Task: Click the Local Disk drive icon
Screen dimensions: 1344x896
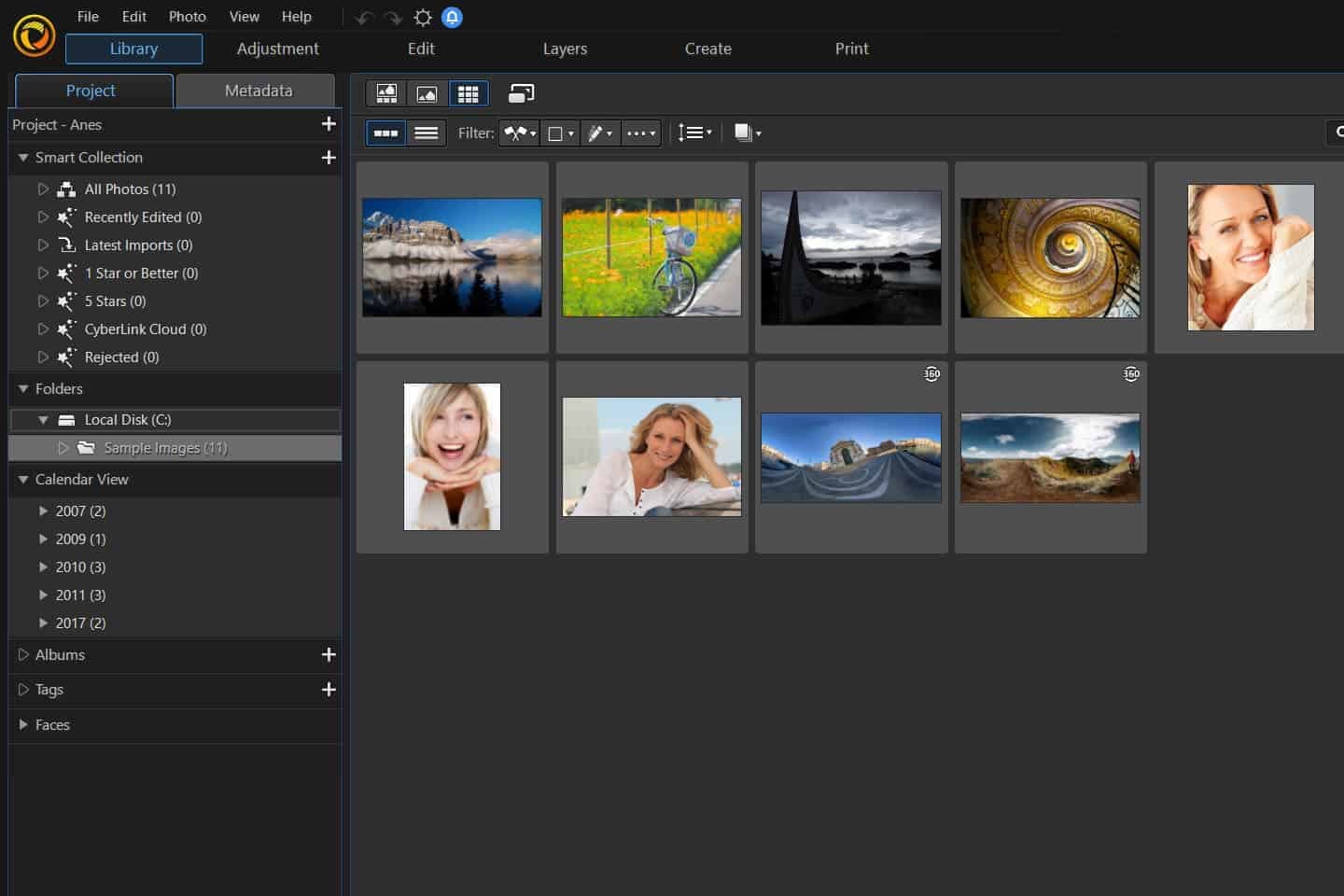Action: (66, 420)
